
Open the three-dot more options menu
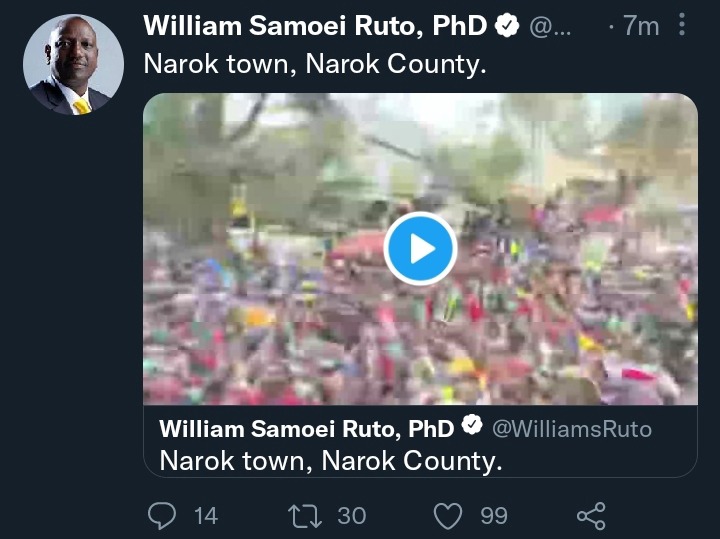[682, 24]
